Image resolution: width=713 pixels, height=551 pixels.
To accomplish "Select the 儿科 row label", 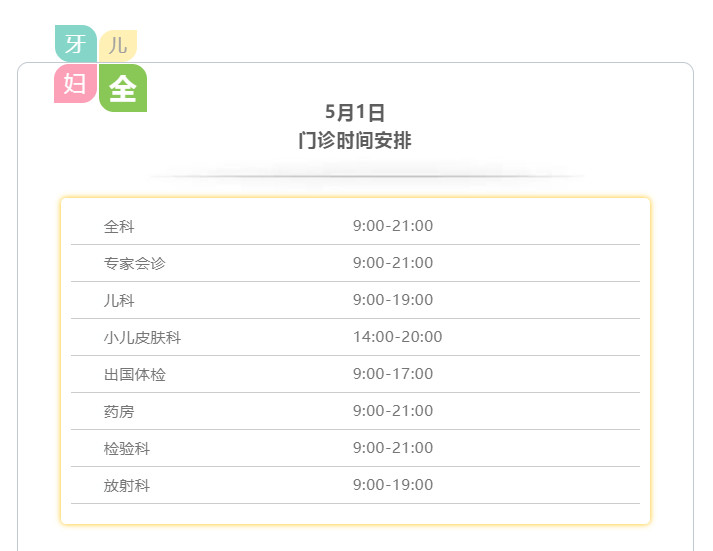I will [x=119, y=301].
